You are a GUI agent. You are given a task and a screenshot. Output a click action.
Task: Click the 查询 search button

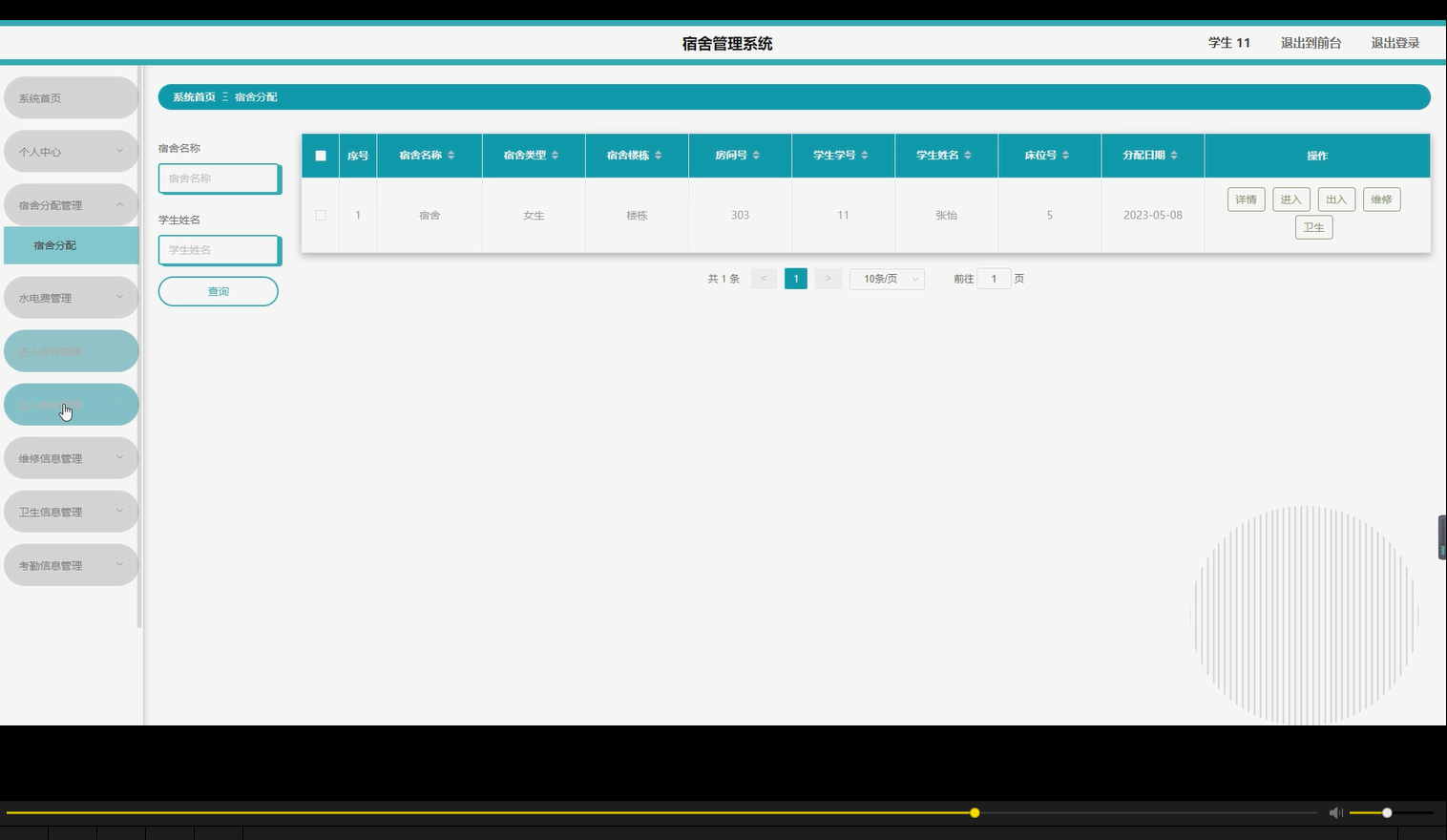tap(219, 291)
